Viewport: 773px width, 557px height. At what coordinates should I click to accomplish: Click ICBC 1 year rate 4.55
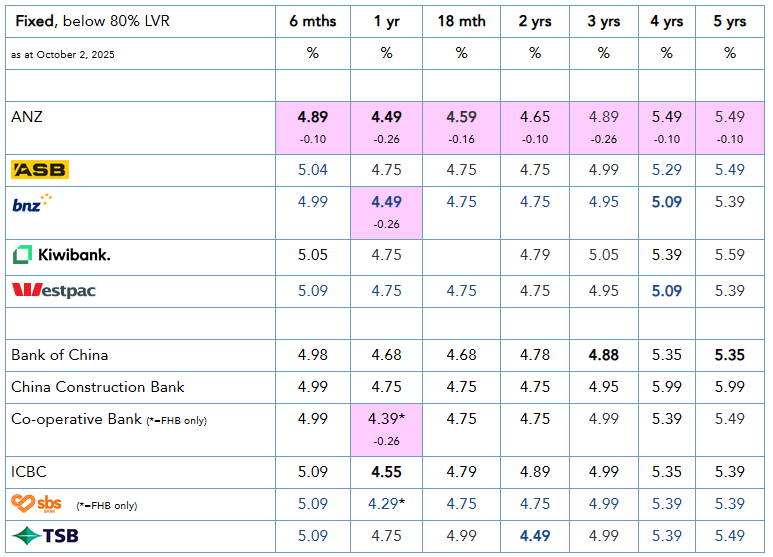tap(386, 472)
